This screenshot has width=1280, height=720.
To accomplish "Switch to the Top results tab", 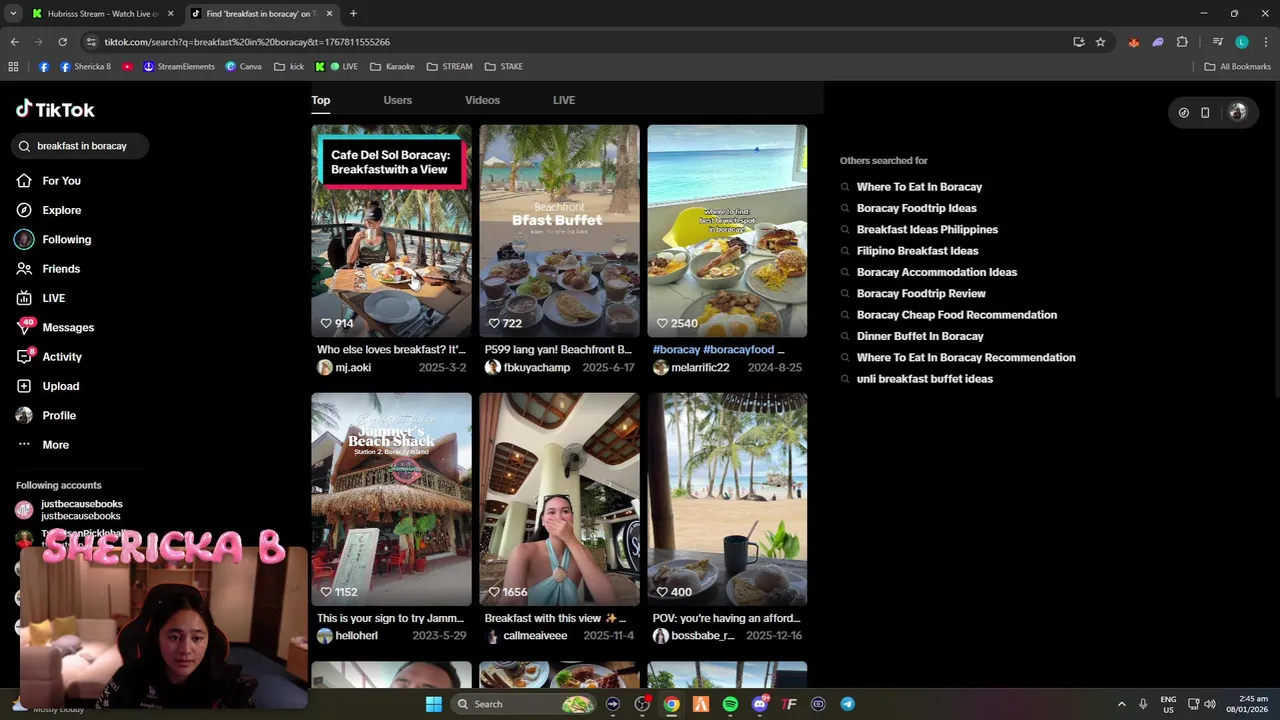I will click(320, 100).
